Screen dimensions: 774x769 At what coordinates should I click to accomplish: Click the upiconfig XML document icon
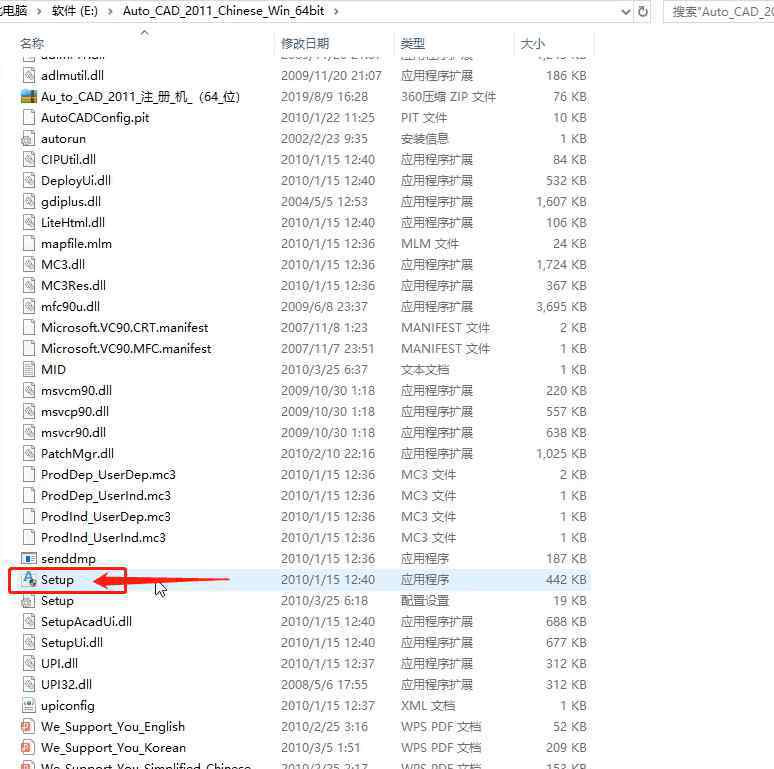pos(29,706)
